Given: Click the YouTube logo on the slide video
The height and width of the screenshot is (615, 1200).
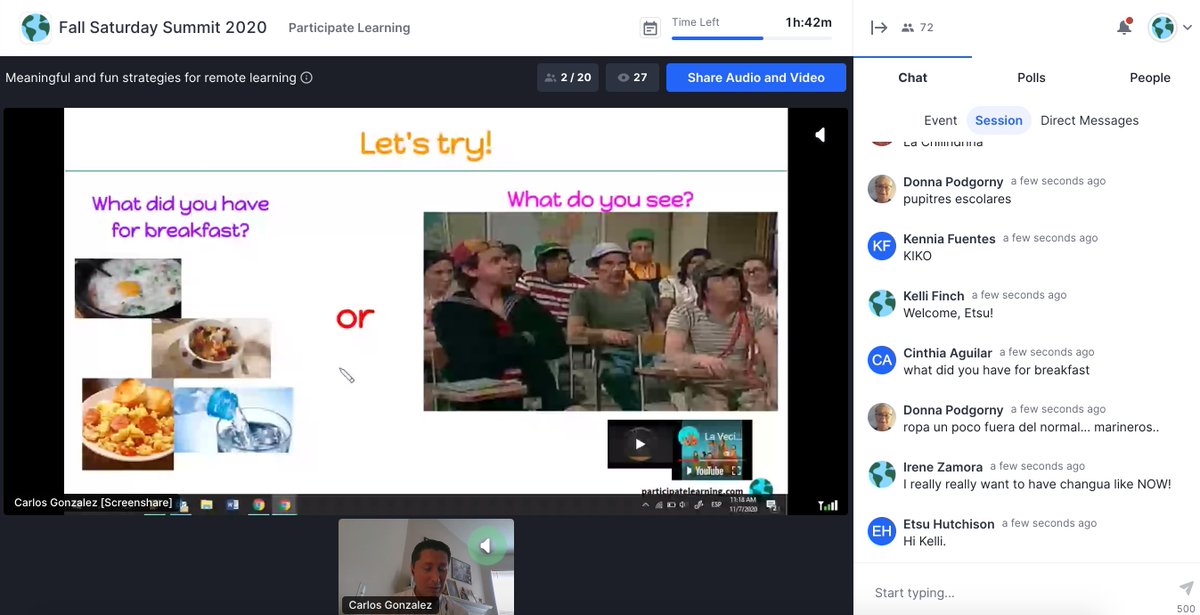Looking at the screenshot, I should 705,470.
